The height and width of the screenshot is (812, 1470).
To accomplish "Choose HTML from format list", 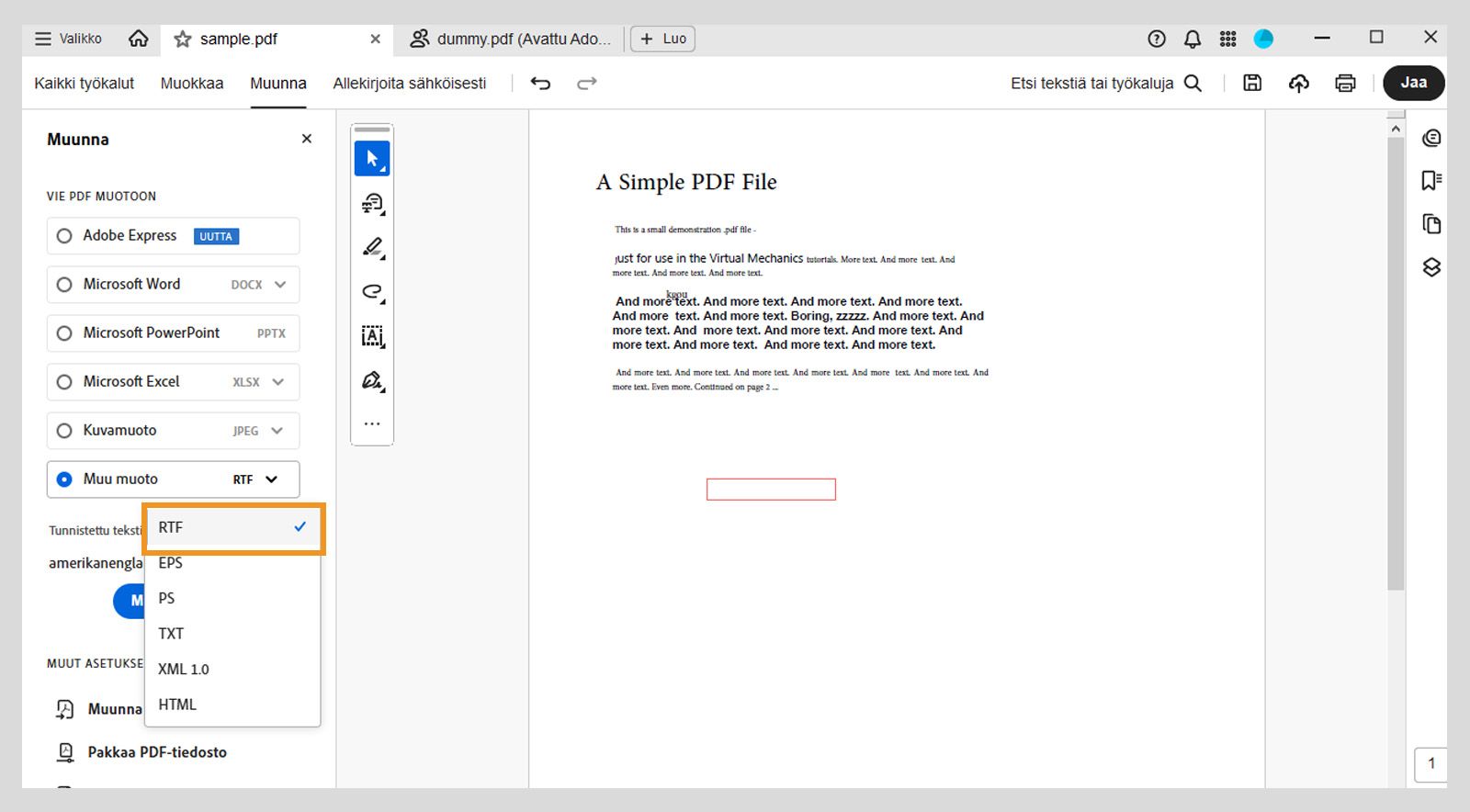I will (232, 705).
